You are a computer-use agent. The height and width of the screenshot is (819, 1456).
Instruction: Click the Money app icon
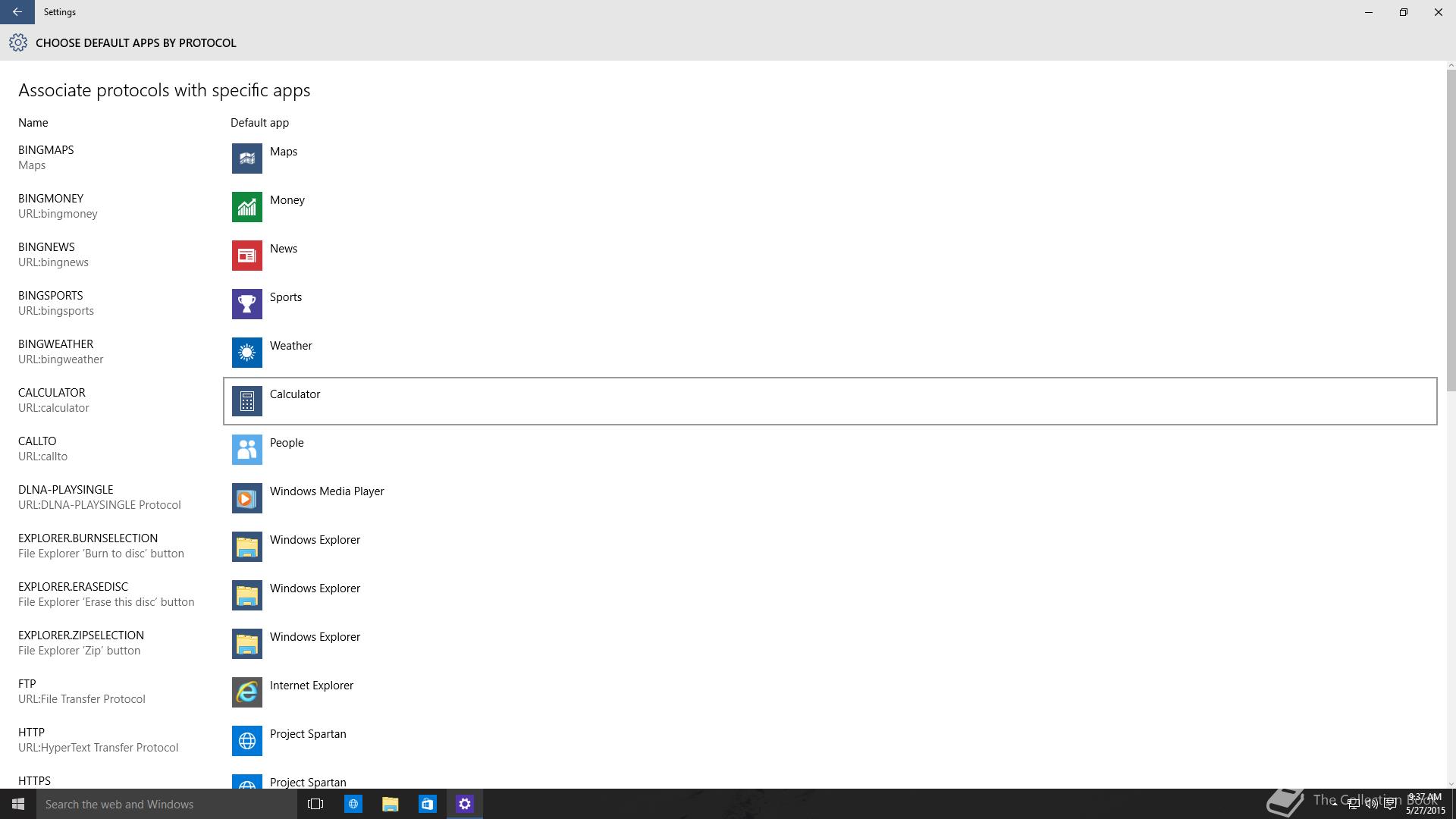[x=246, y=207]
